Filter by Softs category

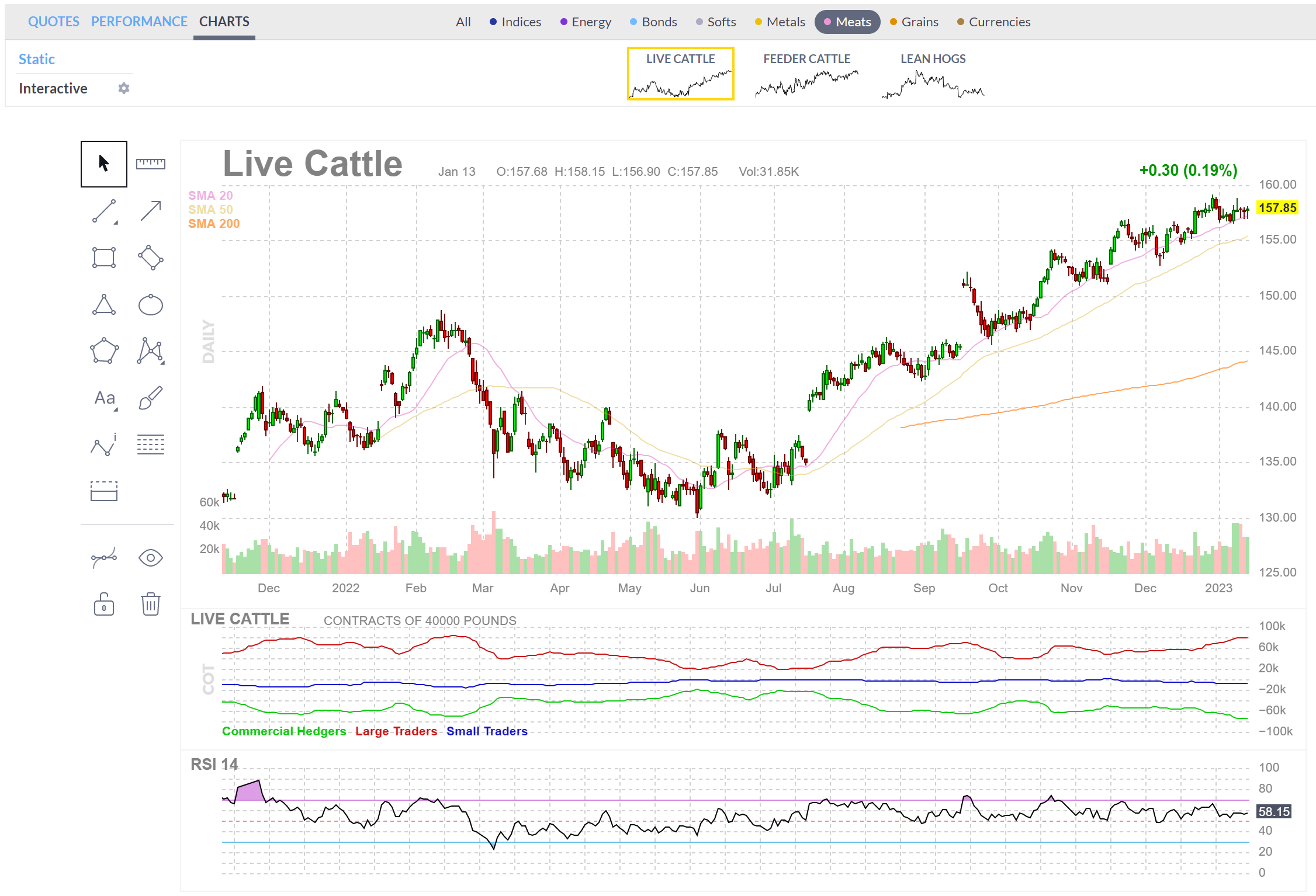pos(716,22)
